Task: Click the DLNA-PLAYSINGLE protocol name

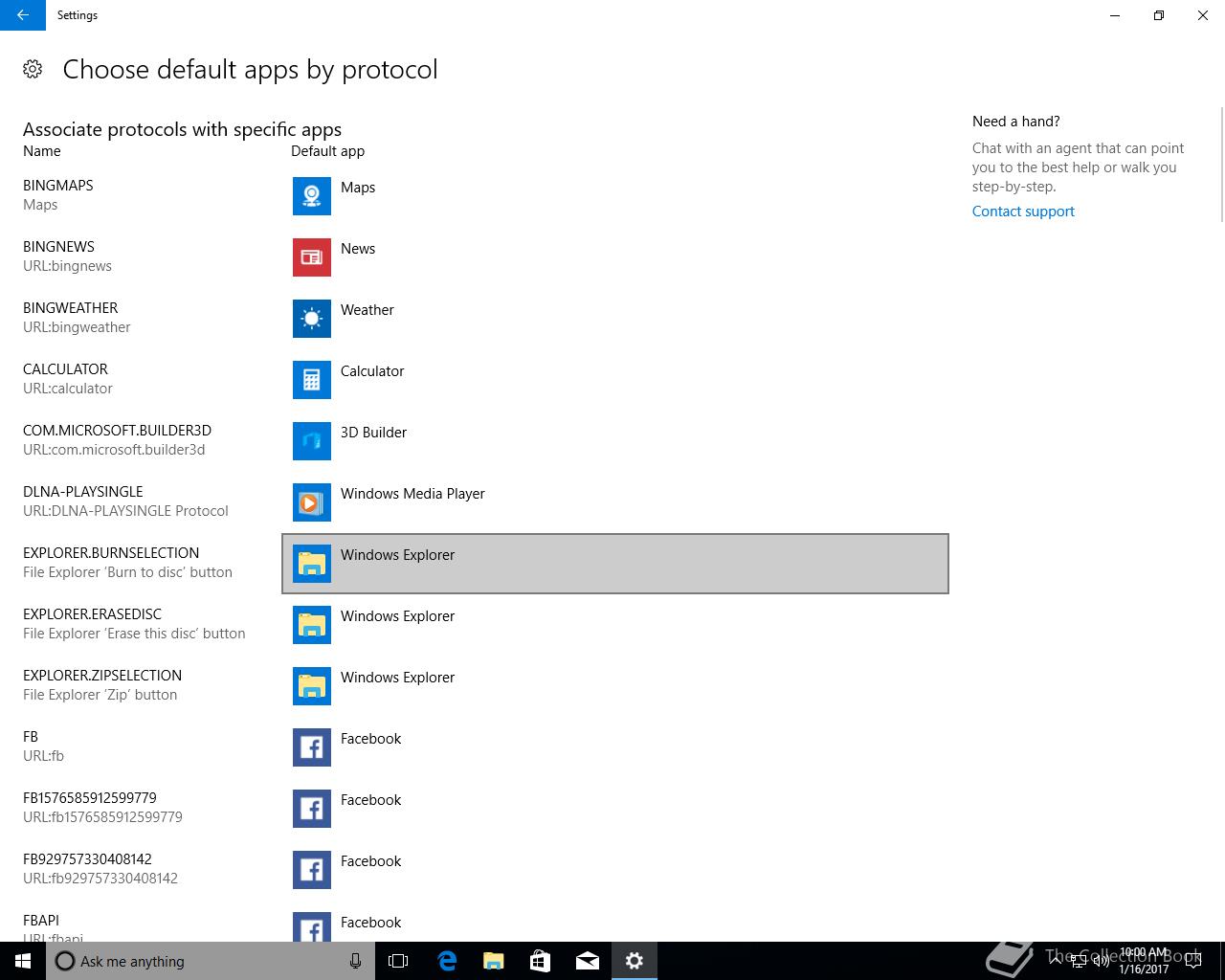Action: pyautogui.click(x=83, y=492)
